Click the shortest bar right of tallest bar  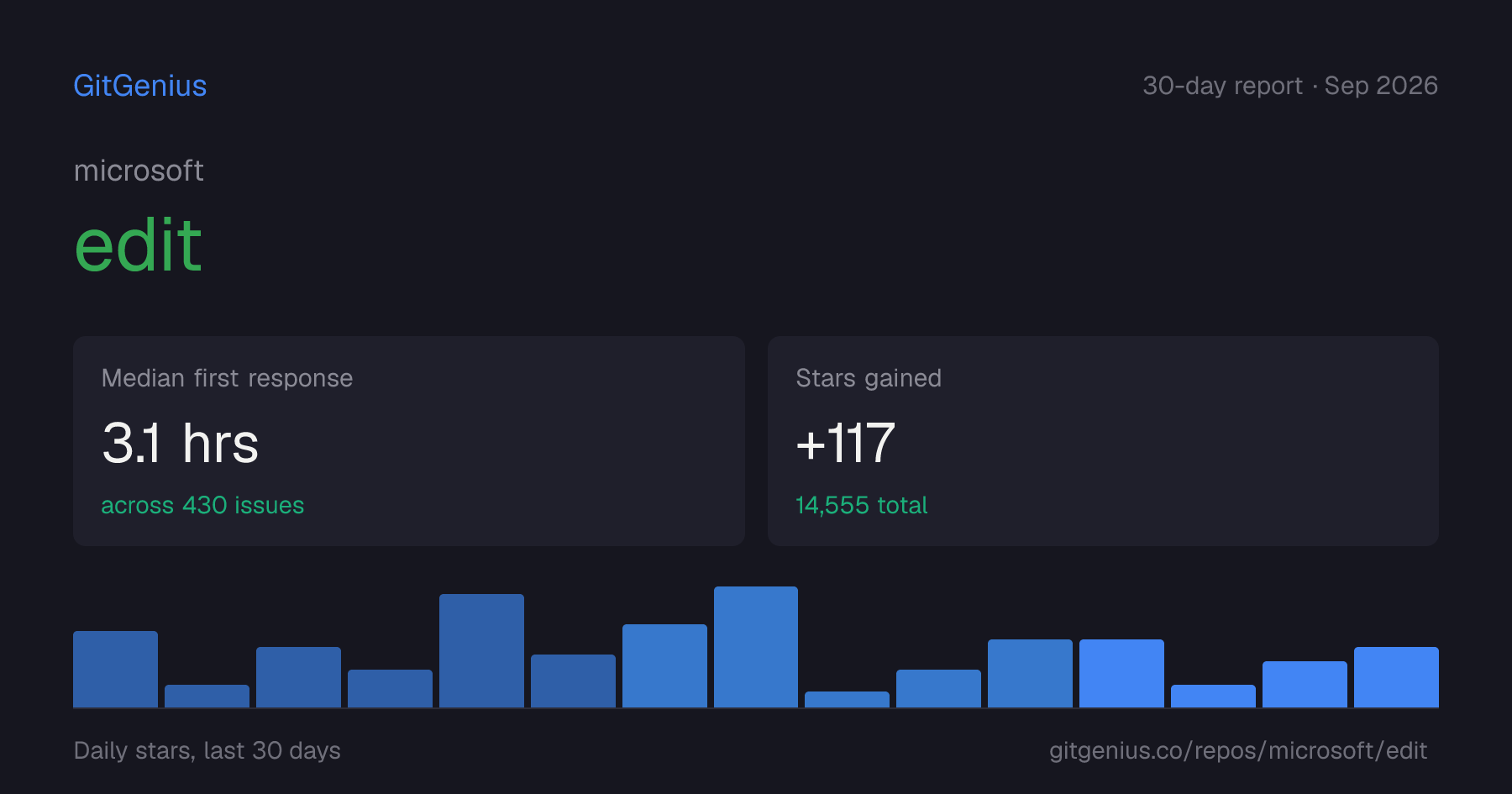coord(847,699)
